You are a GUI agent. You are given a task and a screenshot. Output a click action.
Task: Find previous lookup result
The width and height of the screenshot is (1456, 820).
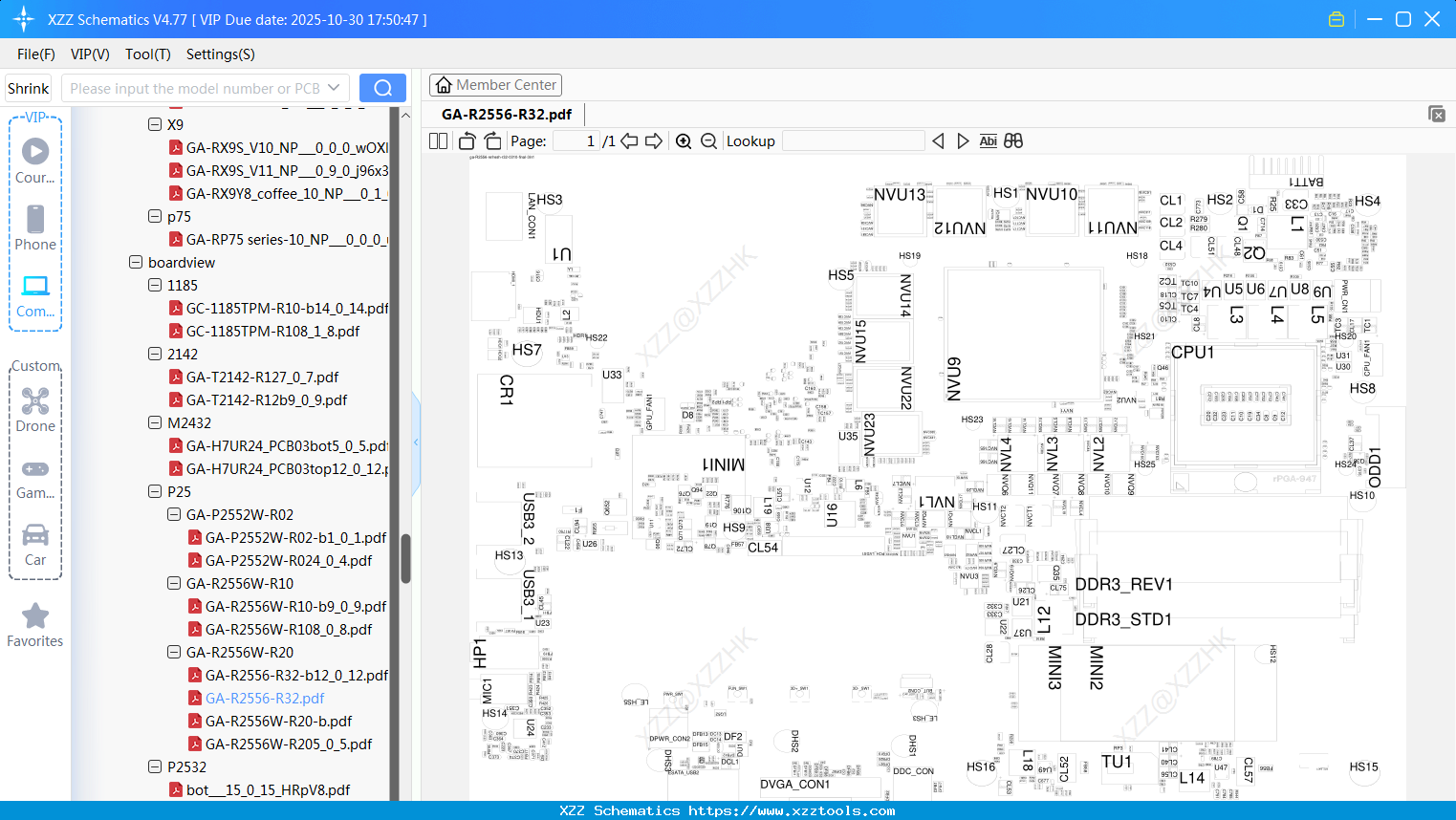pos(938,141)
